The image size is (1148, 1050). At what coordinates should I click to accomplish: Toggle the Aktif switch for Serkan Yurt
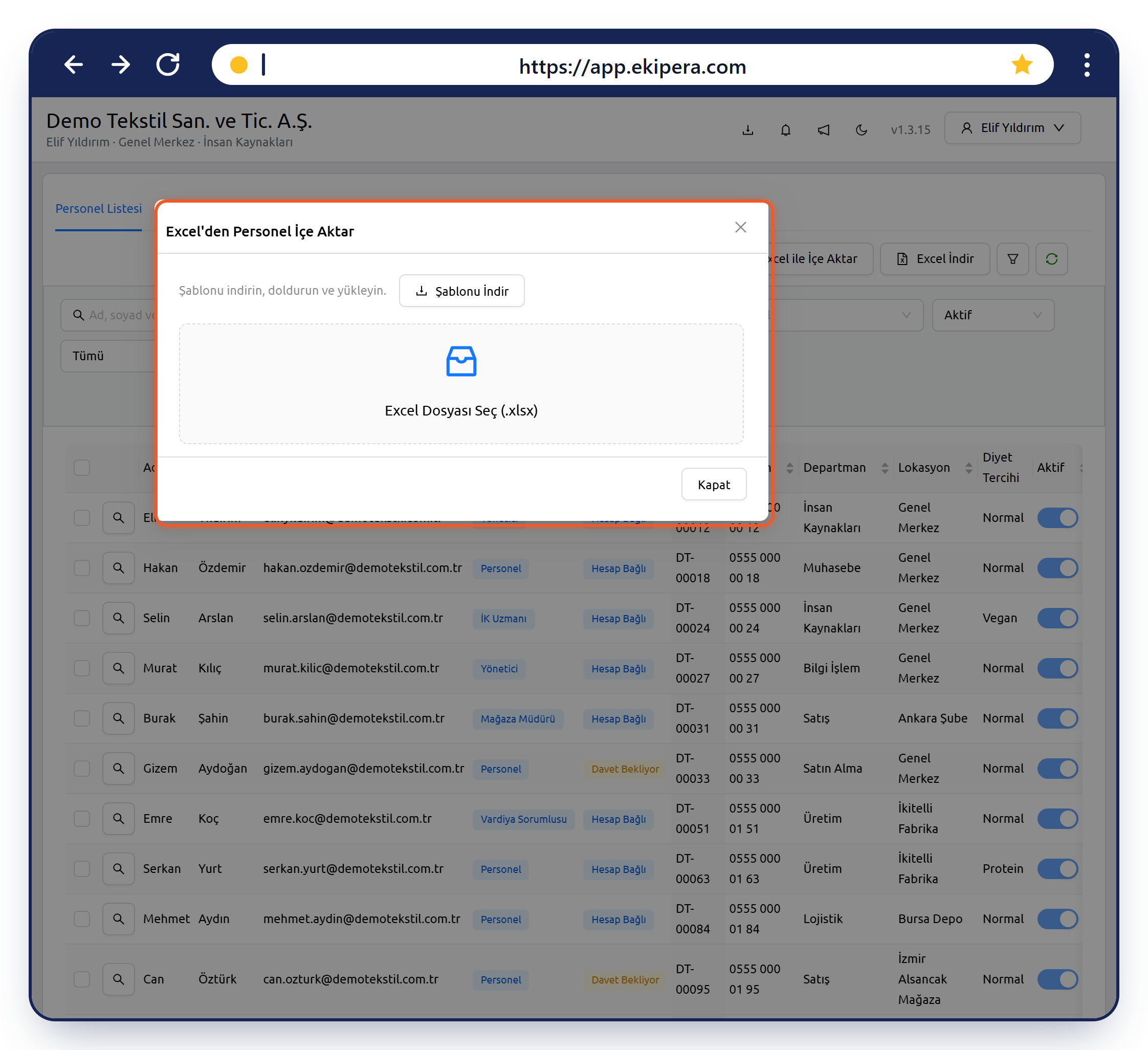[x=1057, y=868]
